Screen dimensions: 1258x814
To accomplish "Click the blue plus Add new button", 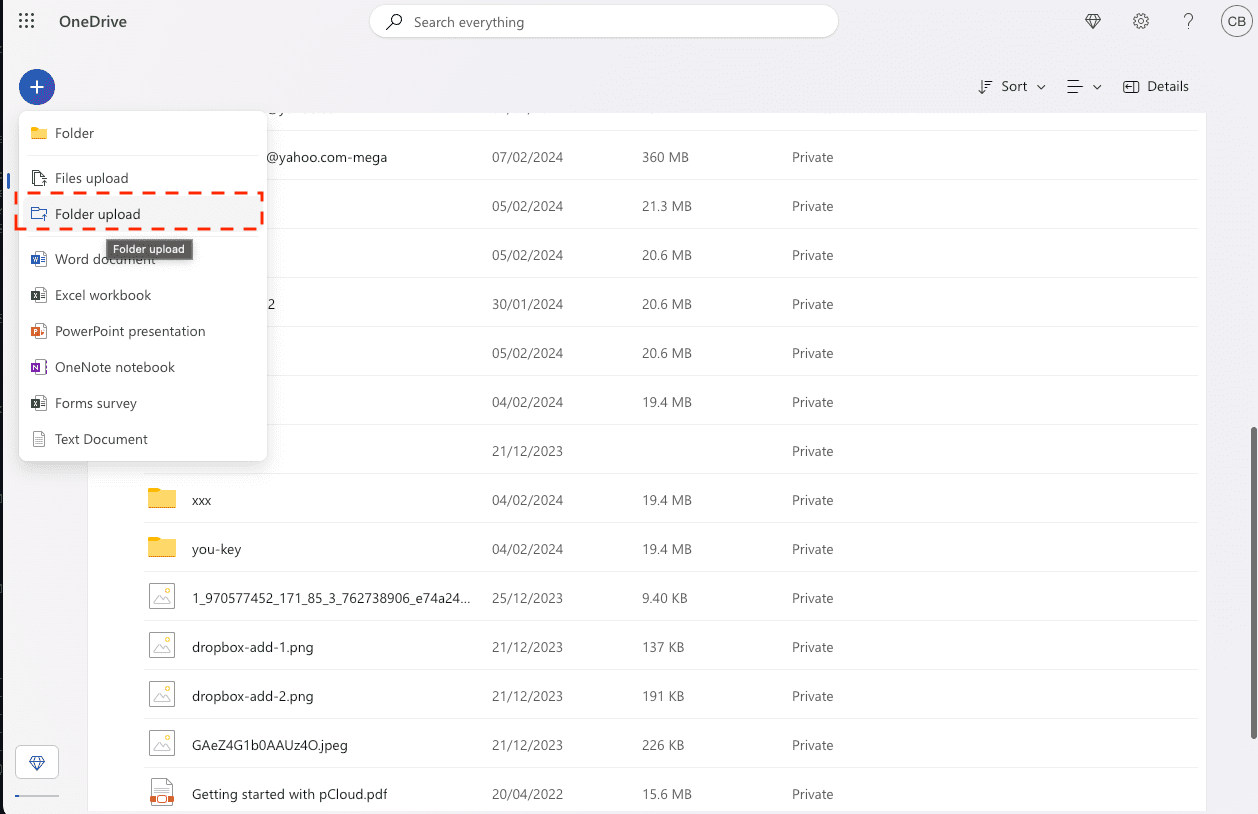I will (x=37, y=87).
